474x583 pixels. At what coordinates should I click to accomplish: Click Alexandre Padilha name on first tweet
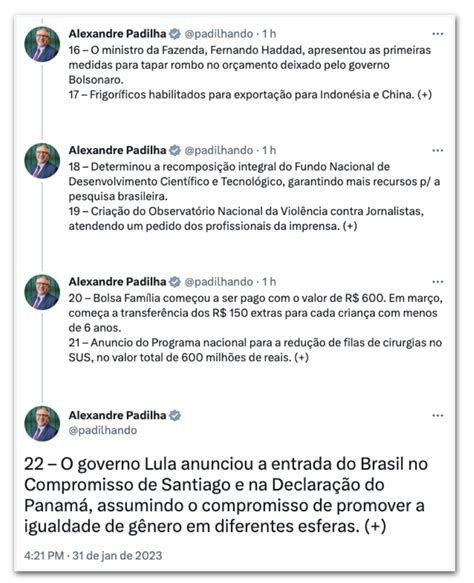[117, 34]
